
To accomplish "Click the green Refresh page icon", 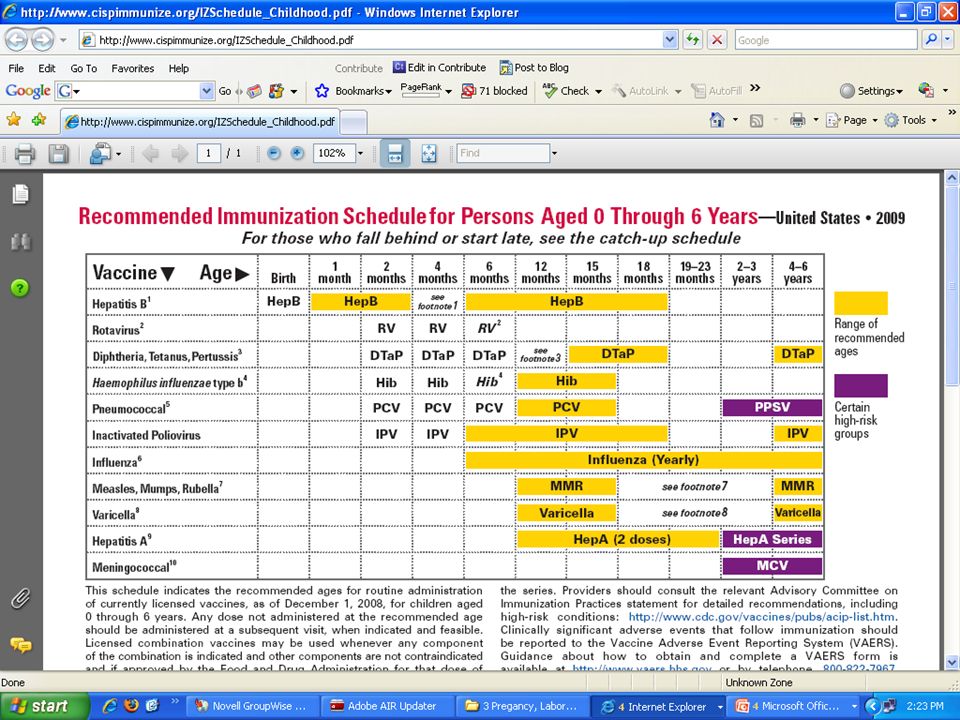I will click(x=692, y=40).
